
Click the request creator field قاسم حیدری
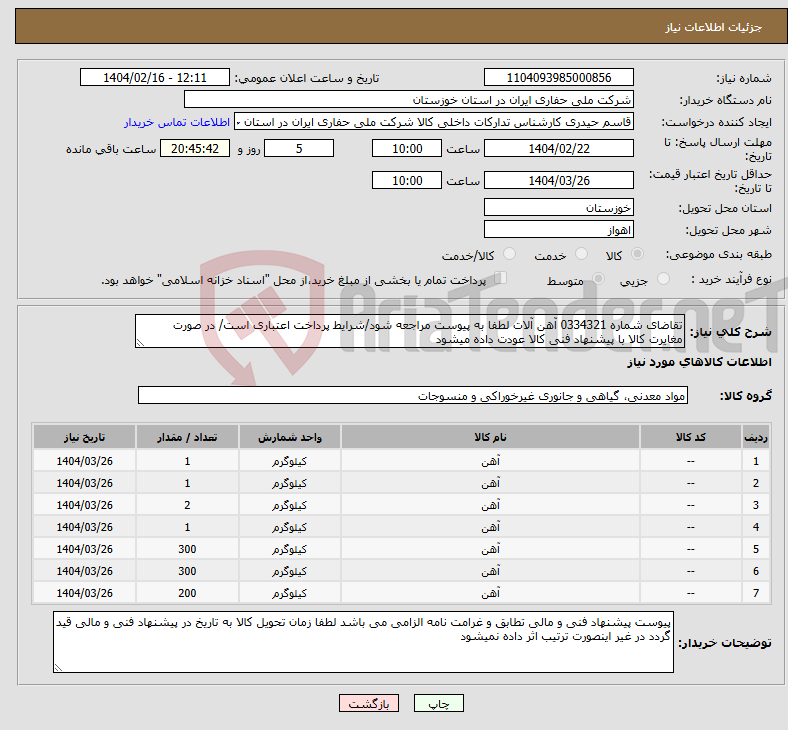434,122
